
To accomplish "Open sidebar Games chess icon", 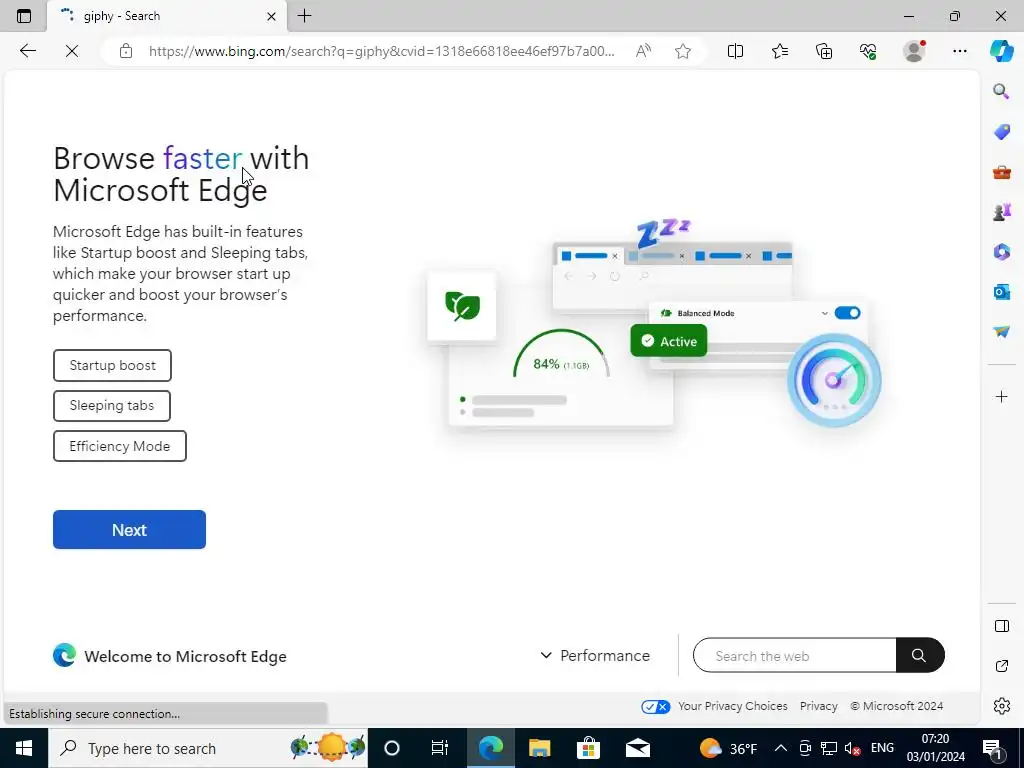I will click(1001, 212).
